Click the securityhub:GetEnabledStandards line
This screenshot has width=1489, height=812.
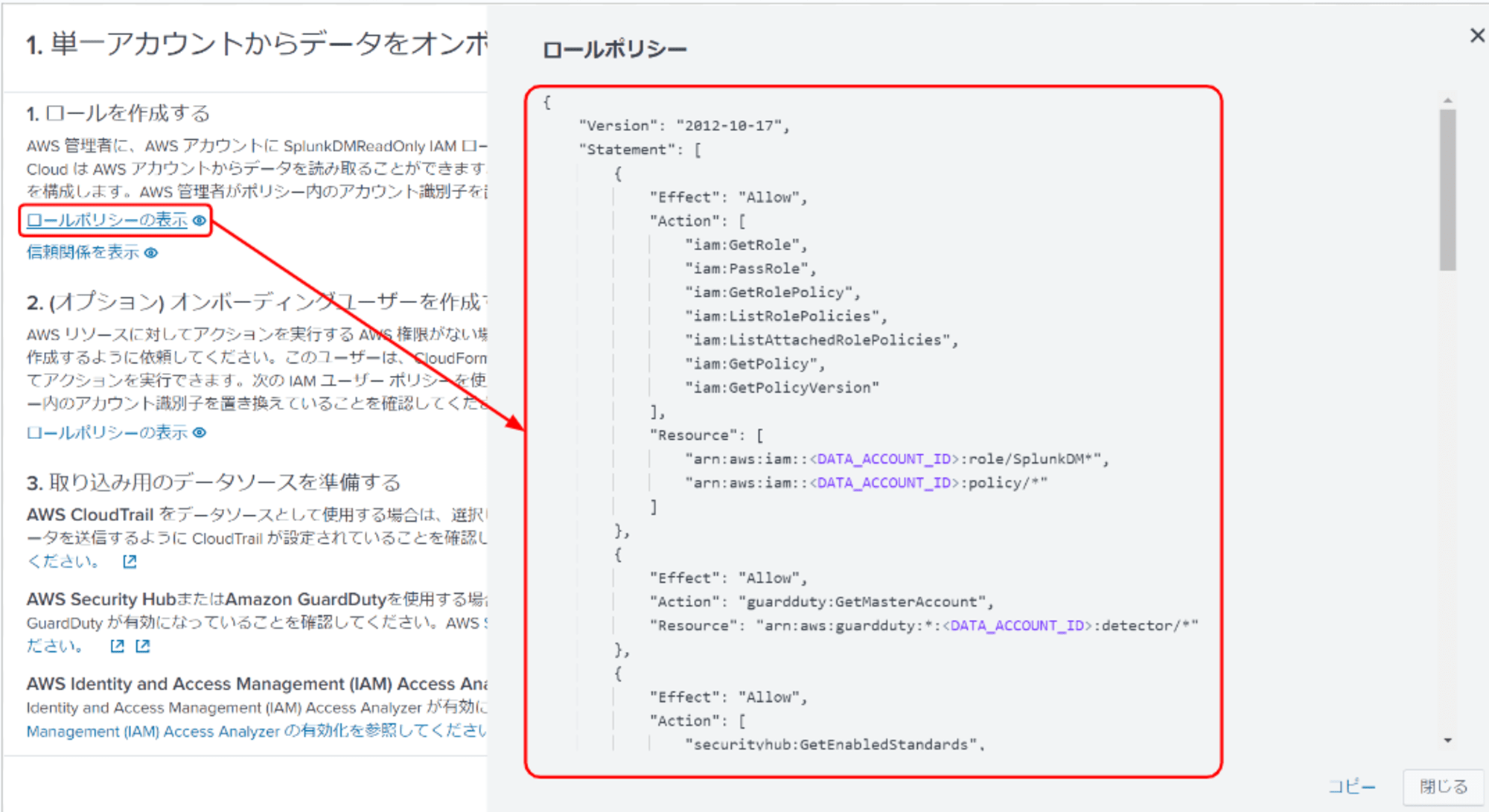pyautogui.click(x=835, y=744)
